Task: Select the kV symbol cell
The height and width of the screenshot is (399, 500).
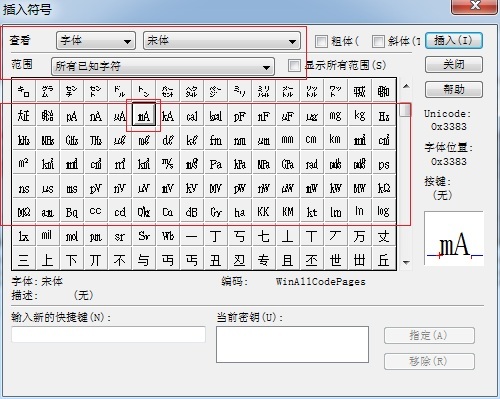Action: coord(192,188)
